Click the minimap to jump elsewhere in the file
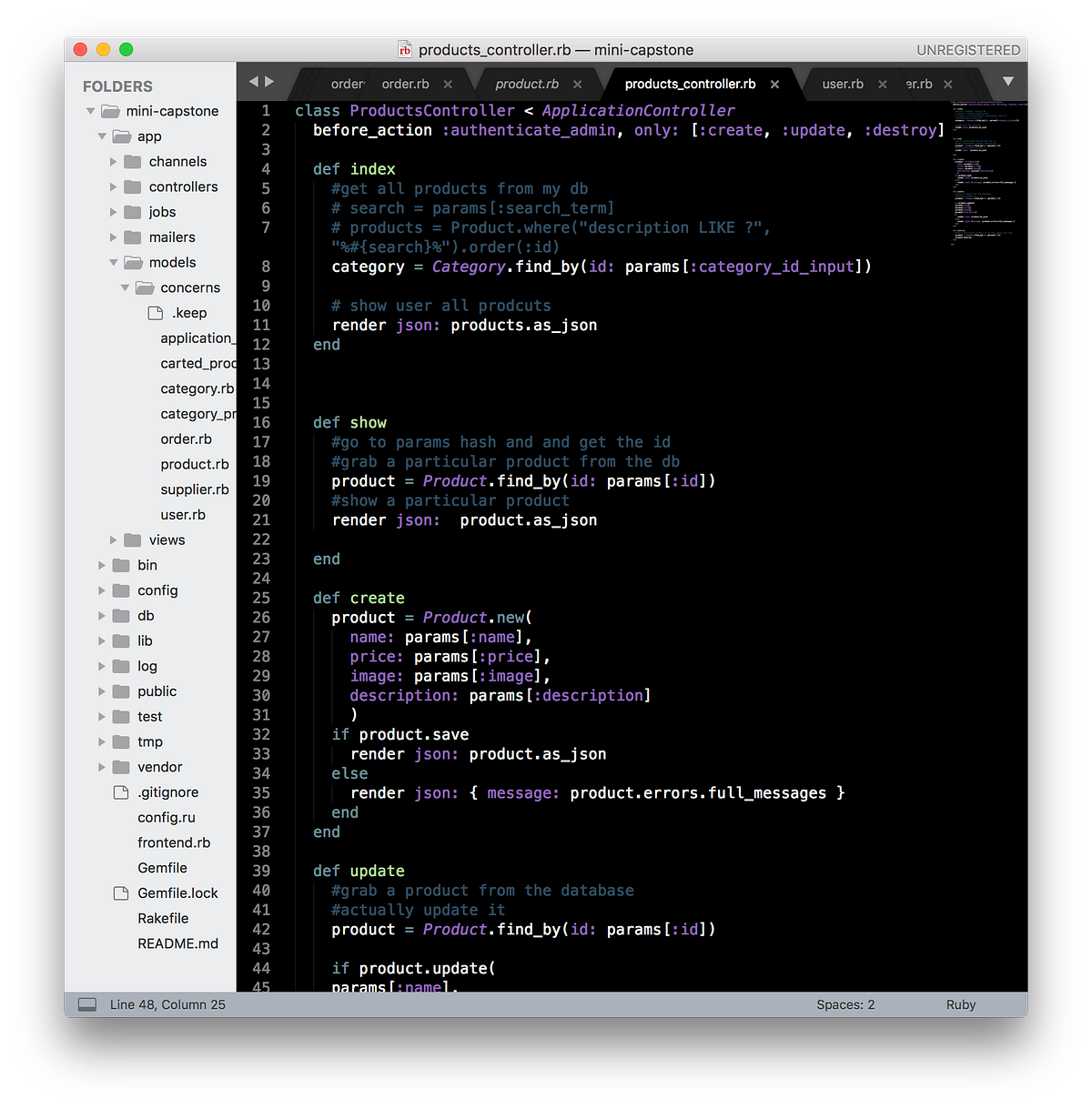 (987, 182)
